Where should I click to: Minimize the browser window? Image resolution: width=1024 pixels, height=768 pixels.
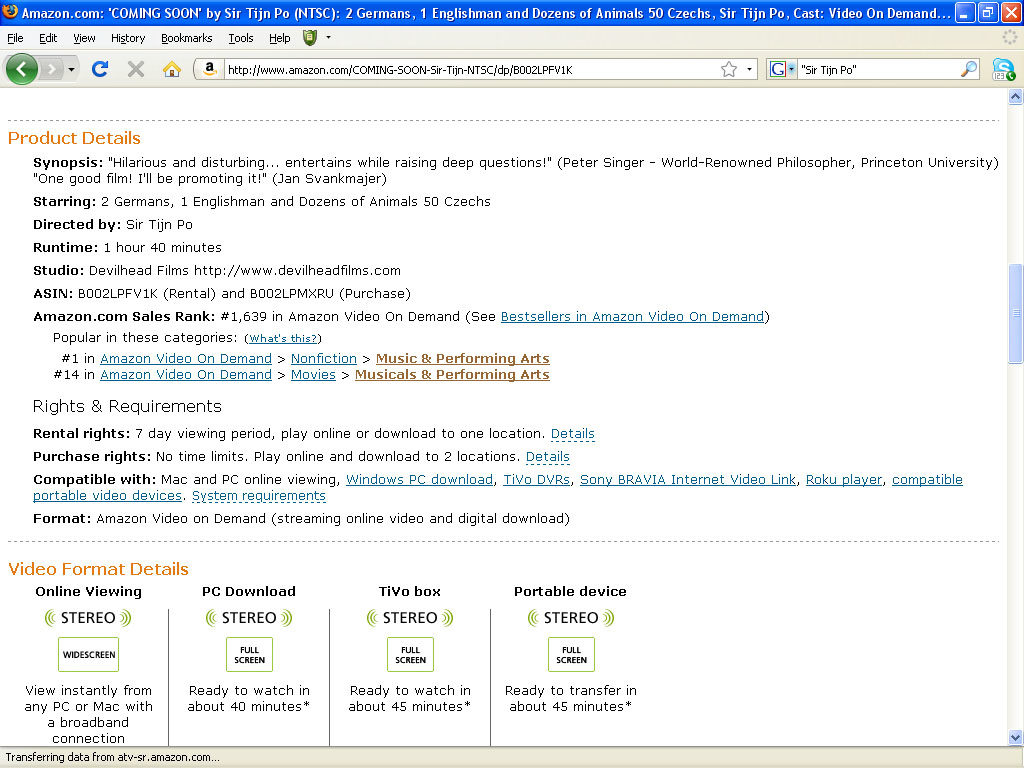point(965,12)
